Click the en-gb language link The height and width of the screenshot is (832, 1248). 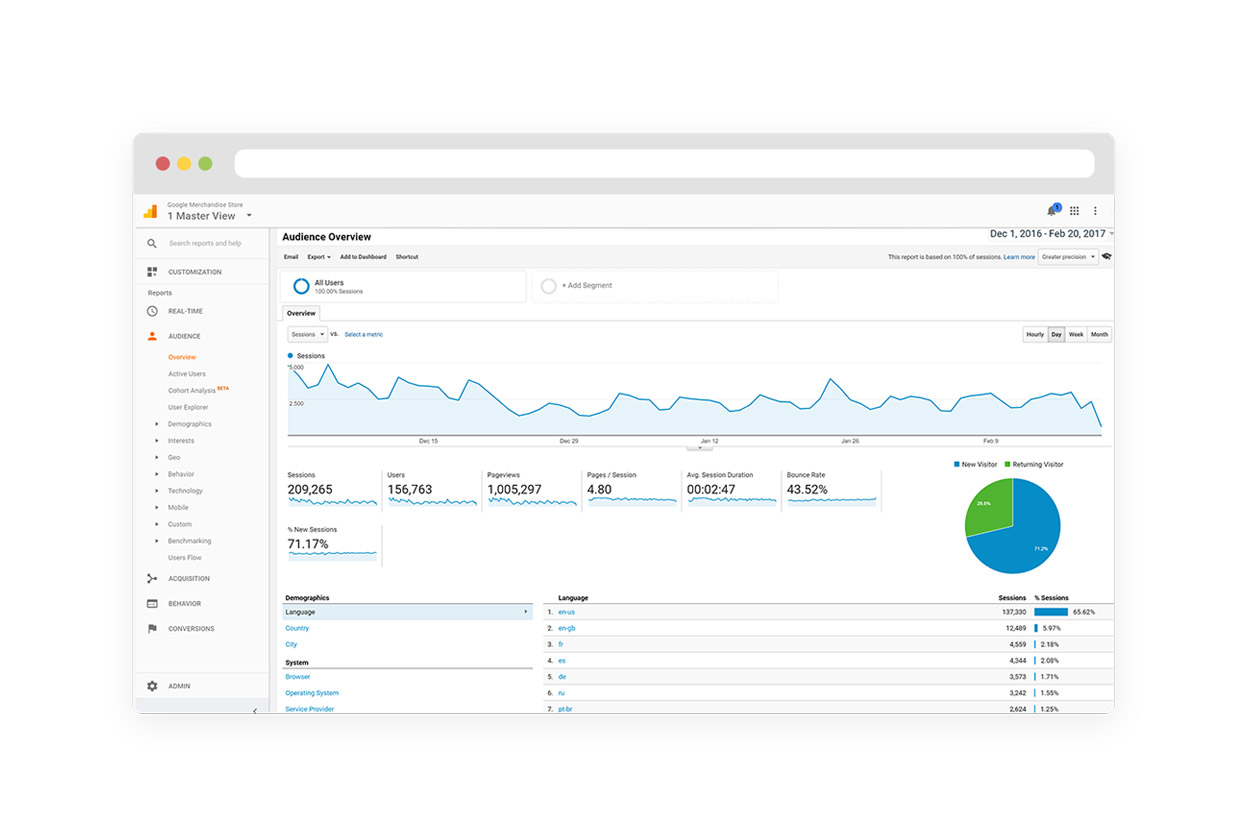click(x=566, y=628)
